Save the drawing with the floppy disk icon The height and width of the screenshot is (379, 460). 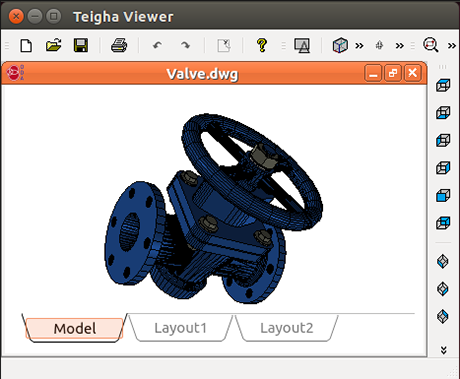tap(81, 45)
